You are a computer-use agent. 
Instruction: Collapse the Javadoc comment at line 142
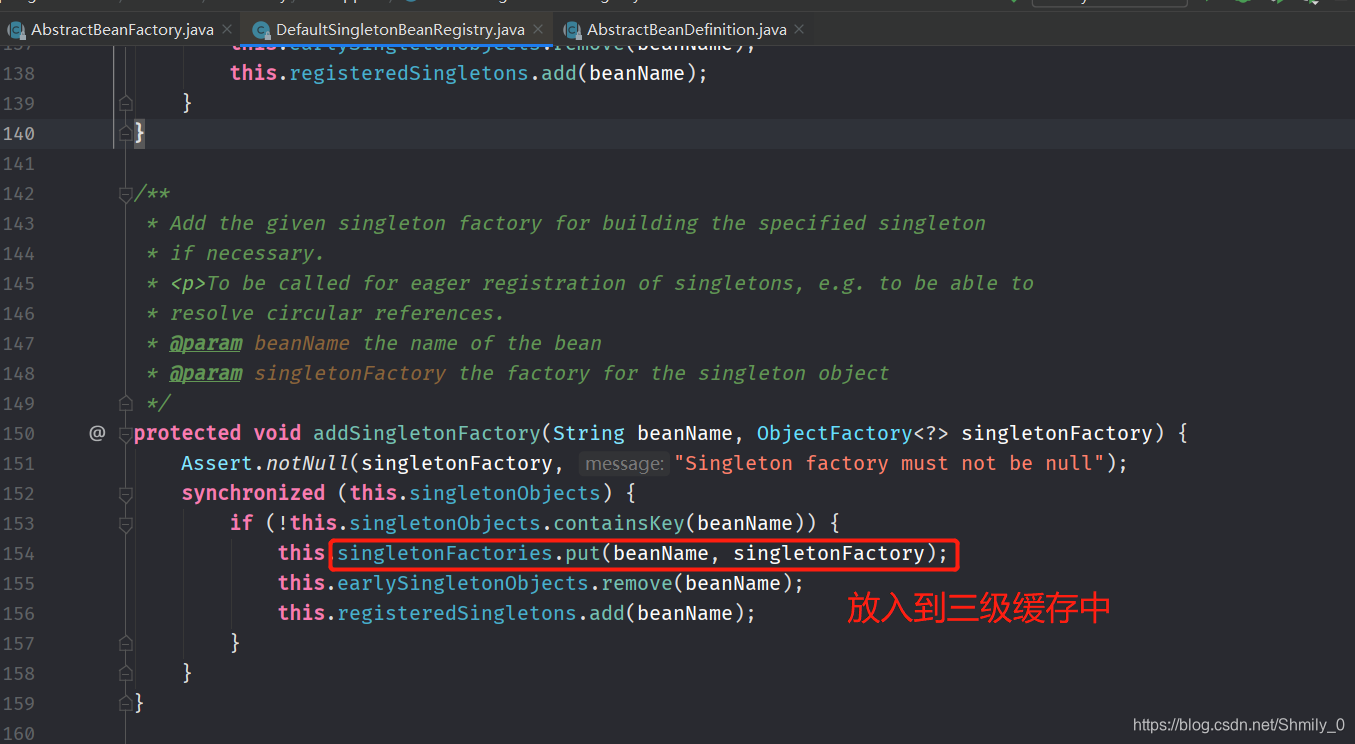[125, 193]
